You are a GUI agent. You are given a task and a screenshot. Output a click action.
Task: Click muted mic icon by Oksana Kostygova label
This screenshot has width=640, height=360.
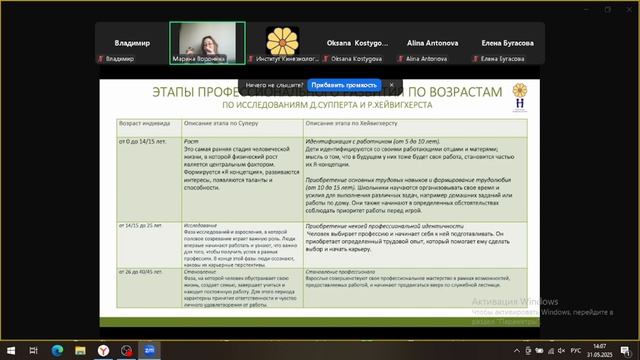pos(326,59)
